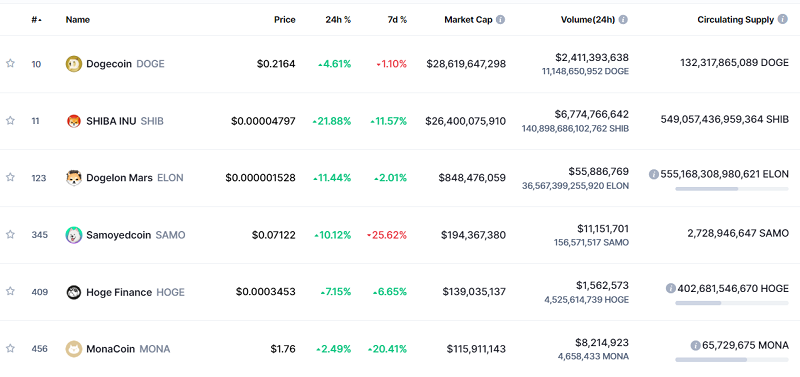Click ELON circulating supply progress bar
This screenshot has height=377, width=800.
(x=732, y=189)
